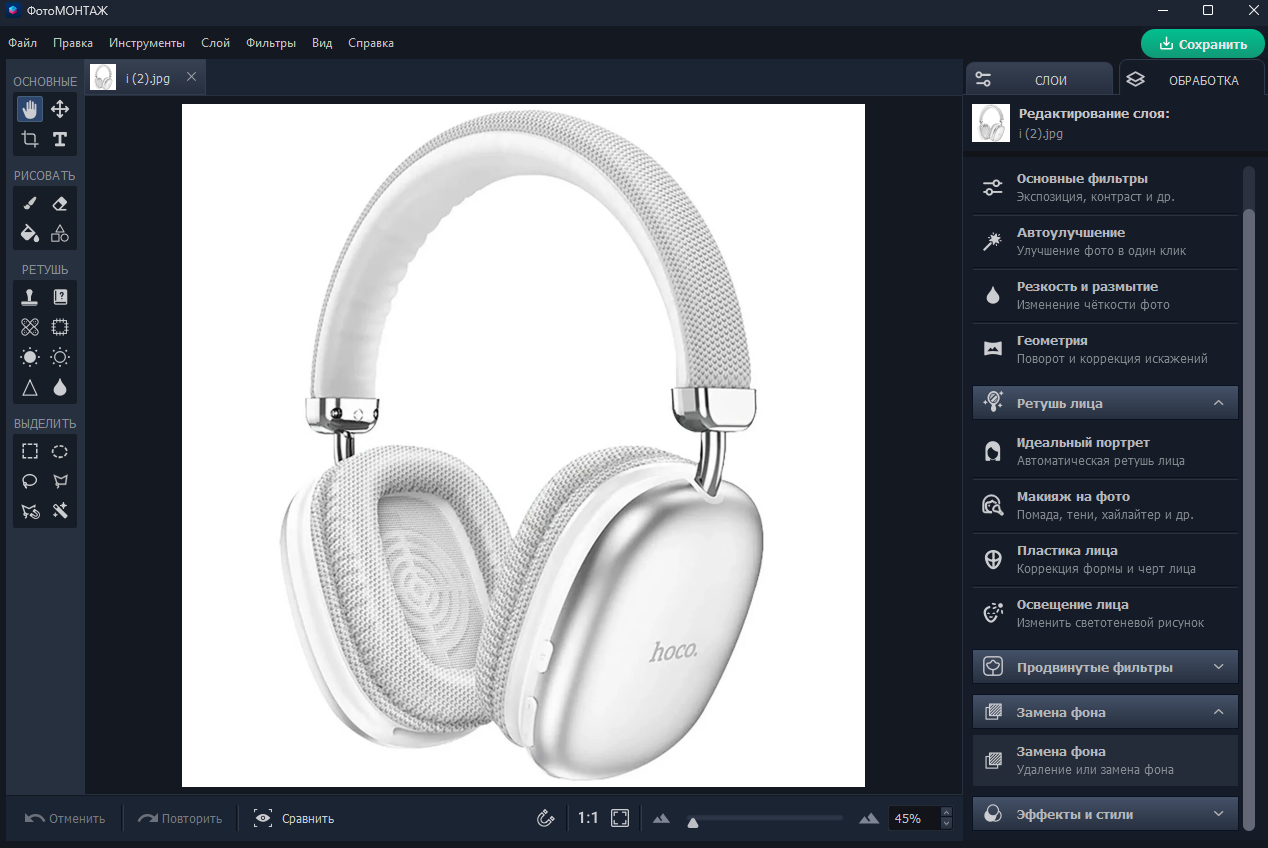1268x848 pixels.
Task: Pick the Magic Wand selection tool
Action: click(x=60, y=511)
